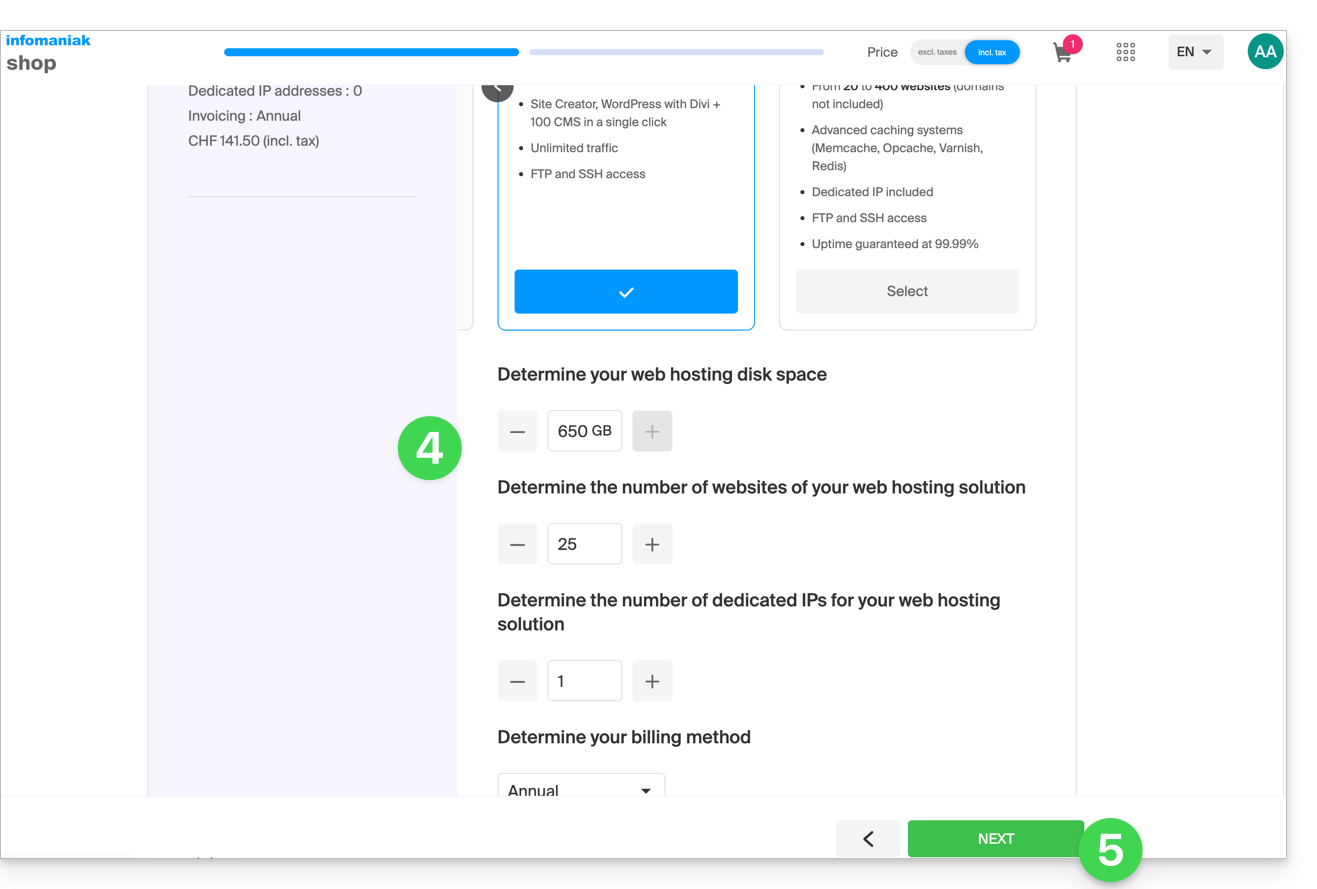
Task: Open the apps grid menu
Action: [x=1125, y=52]
